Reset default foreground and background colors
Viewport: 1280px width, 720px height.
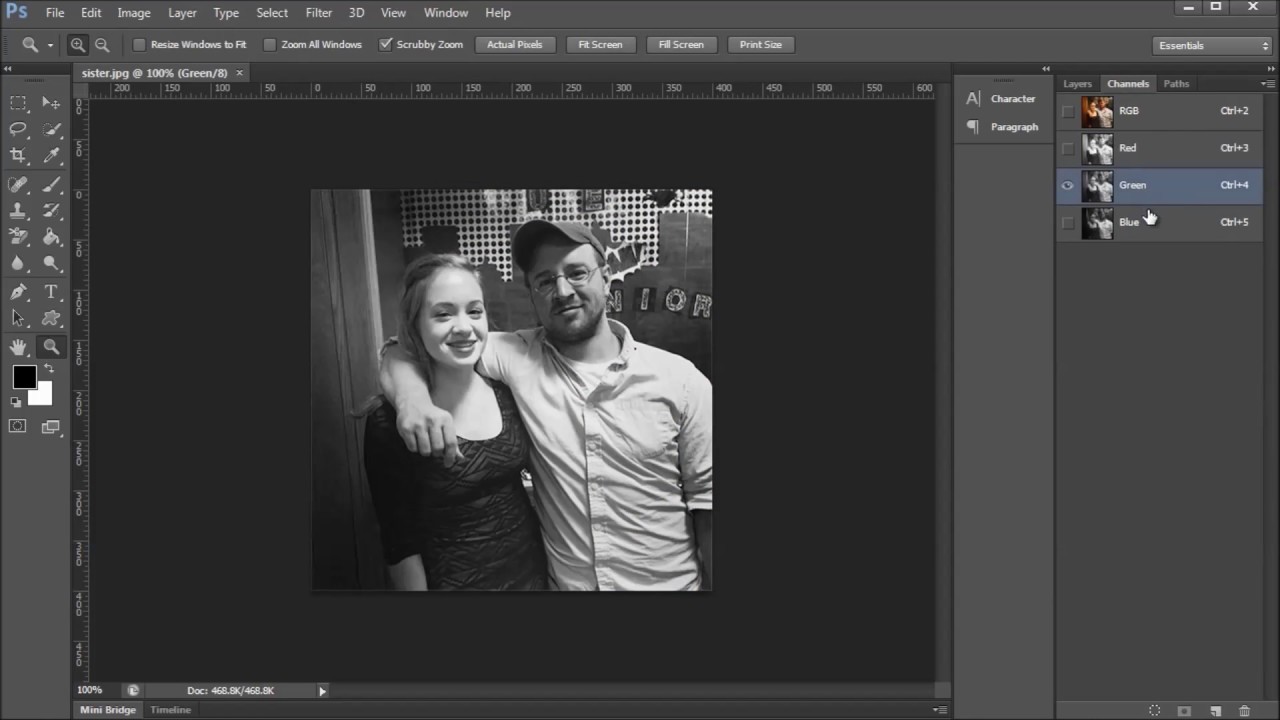click(15, 402)
